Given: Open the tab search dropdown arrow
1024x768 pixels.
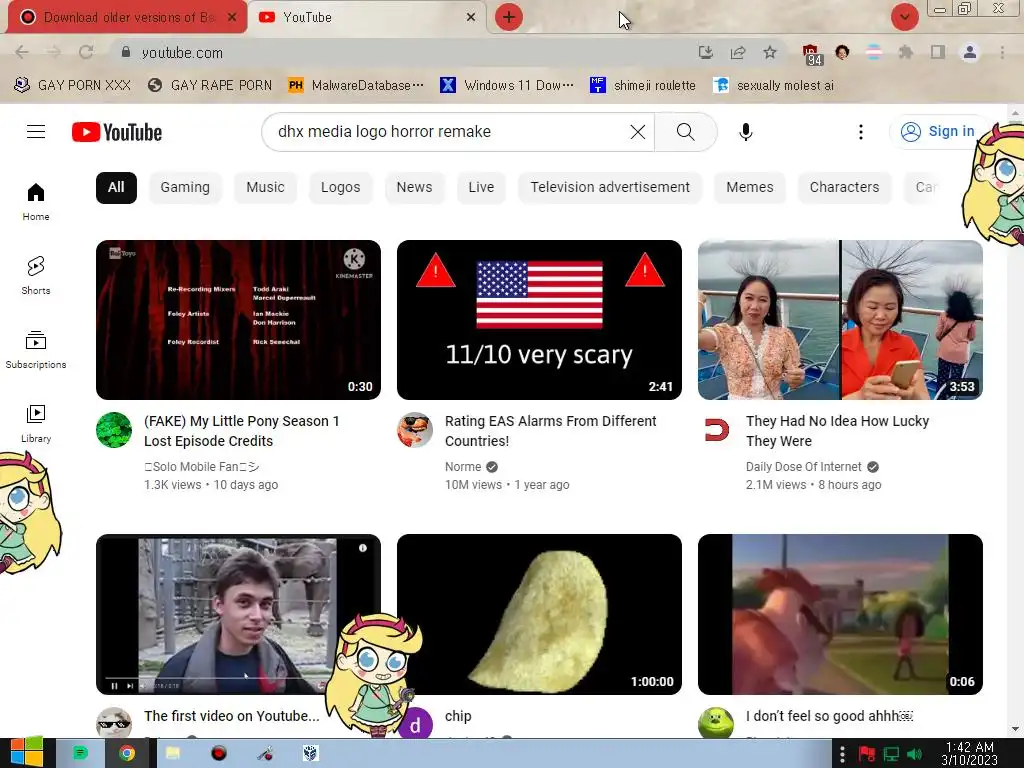Looking at the screenshot, I should click(x=904, y=17).
